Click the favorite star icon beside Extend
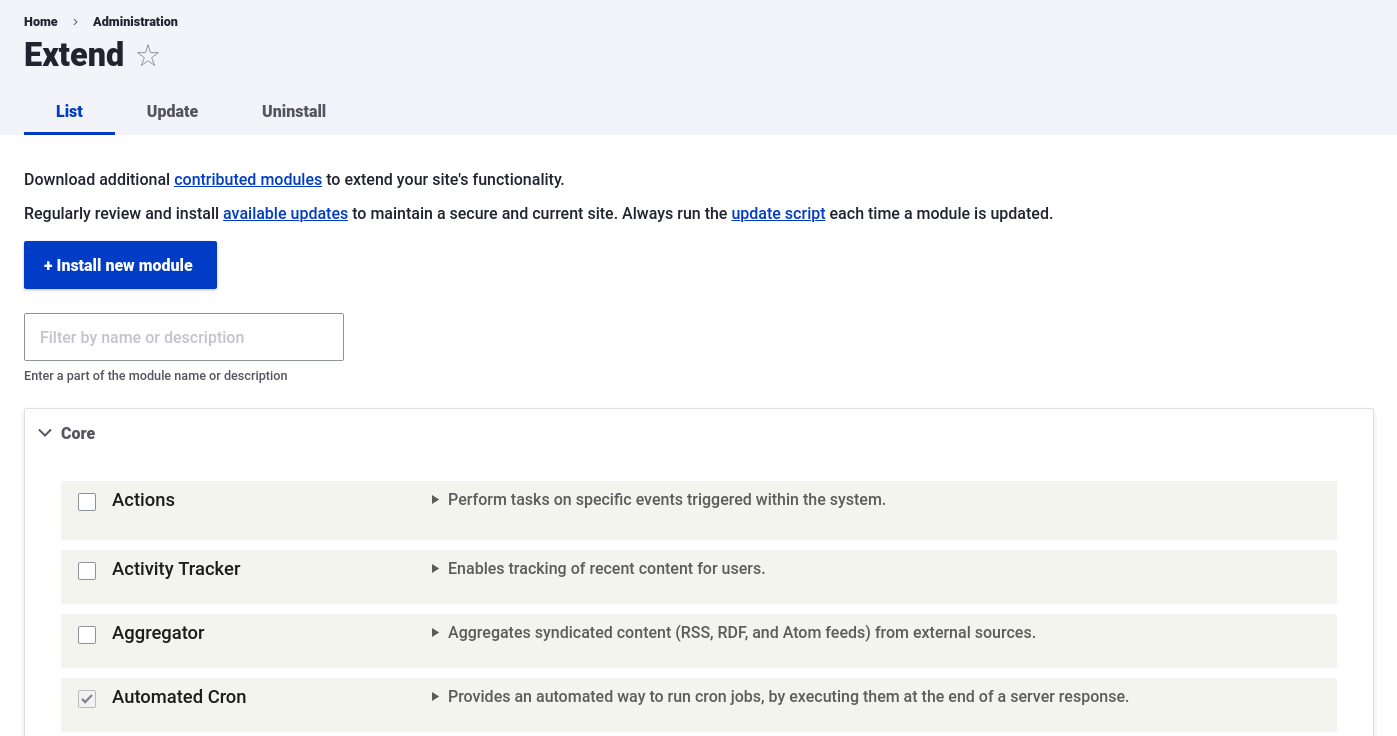The image size is (1397, 736). 148,56
